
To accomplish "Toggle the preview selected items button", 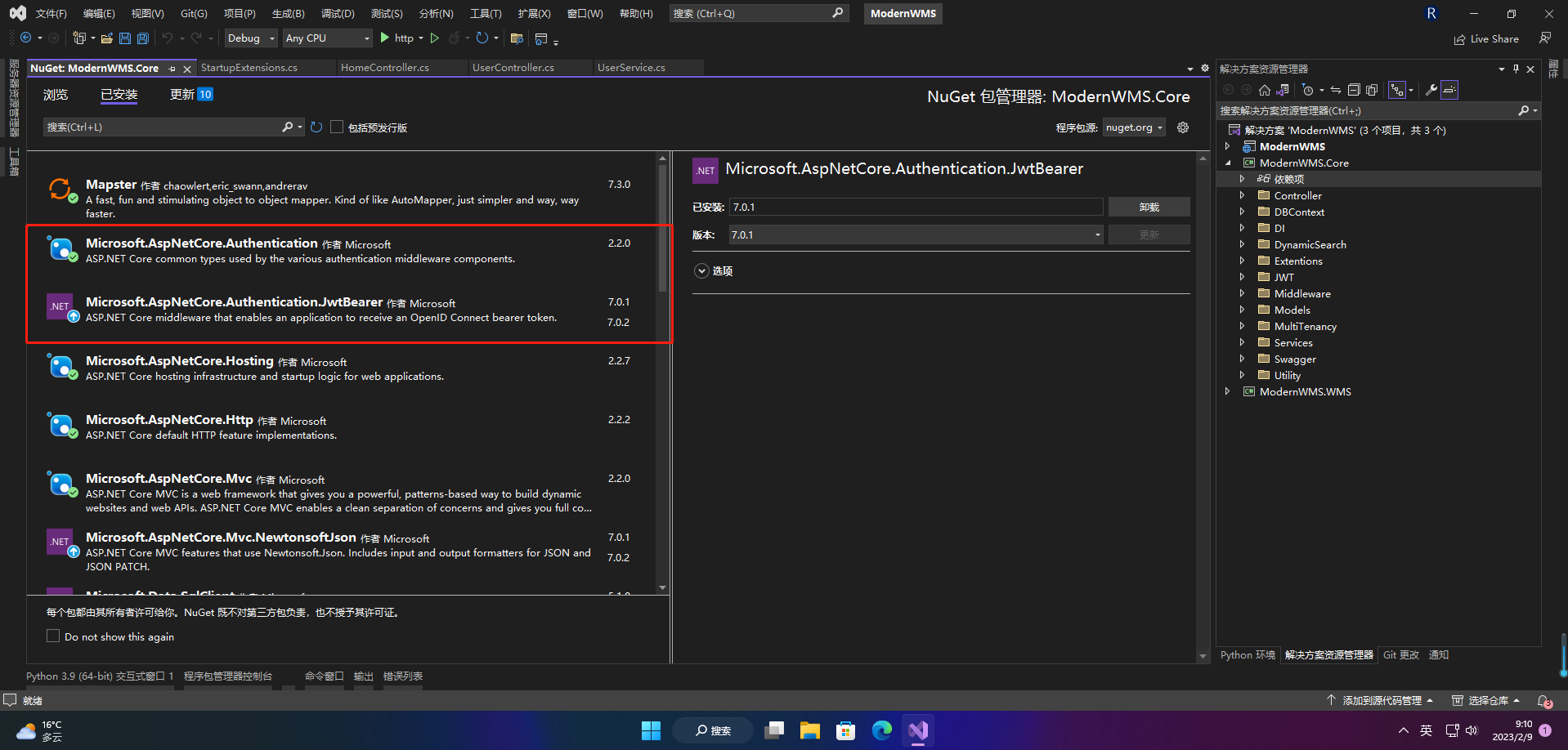I will tap(1449, 90).
